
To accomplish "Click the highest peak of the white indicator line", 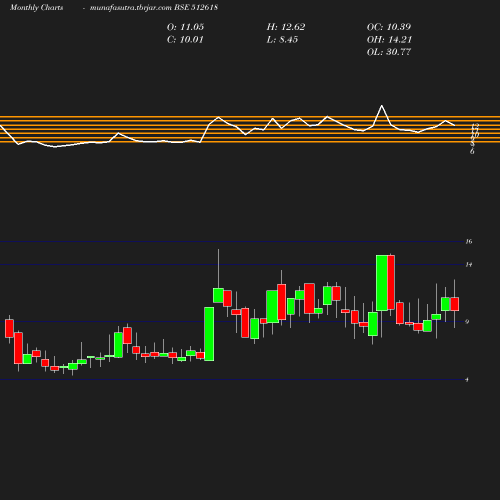I will 382,106.
